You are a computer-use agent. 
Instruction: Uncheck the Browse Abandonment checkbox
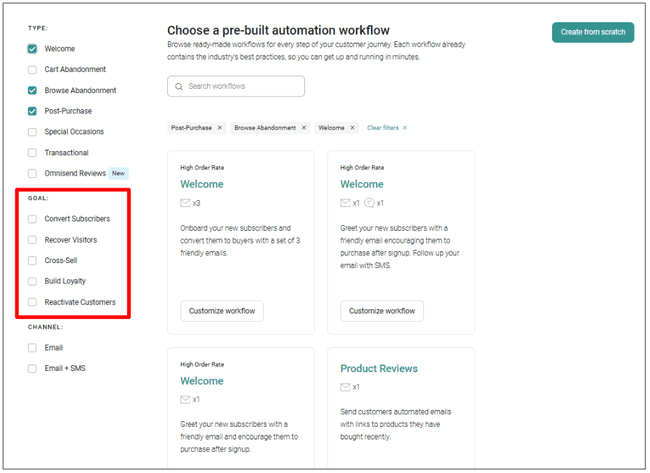(33, 91)
